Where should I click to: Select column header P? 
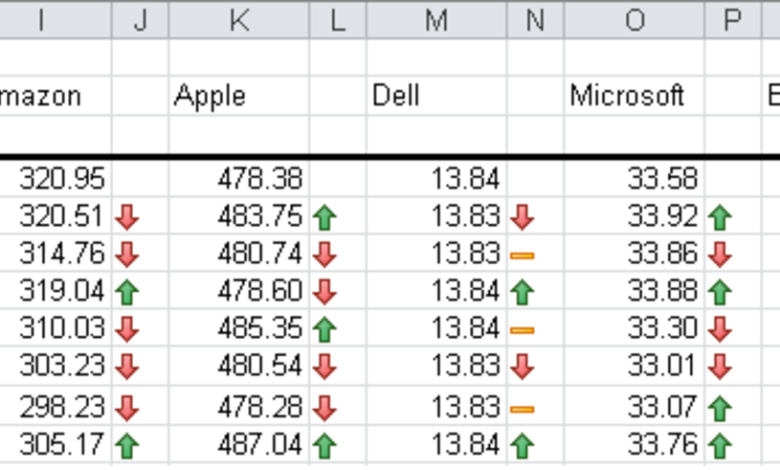tap(733, 20)
